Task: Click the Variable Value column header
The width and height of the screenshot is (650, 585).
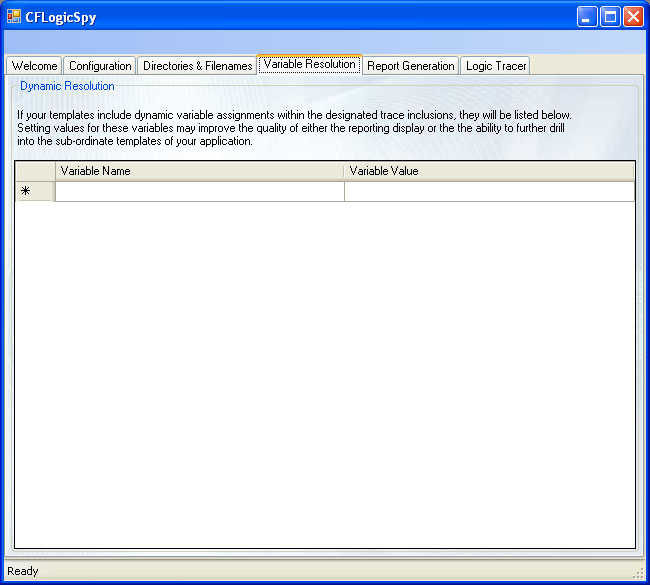Action: (490, 171)
